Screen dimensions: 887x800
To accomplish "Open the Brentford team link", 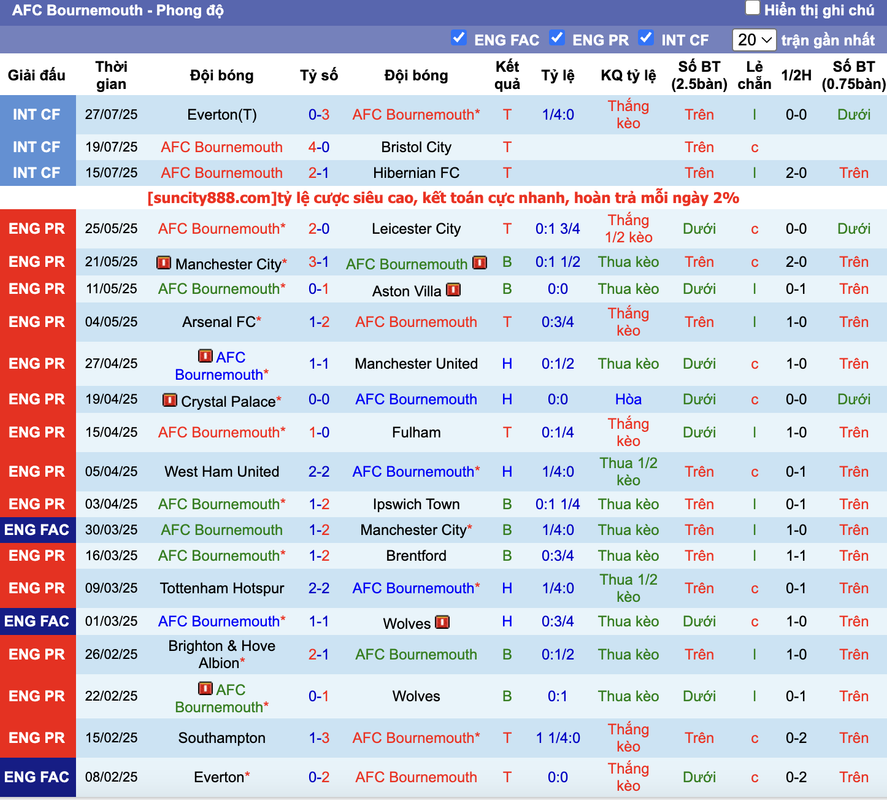I will coord(416,556).
